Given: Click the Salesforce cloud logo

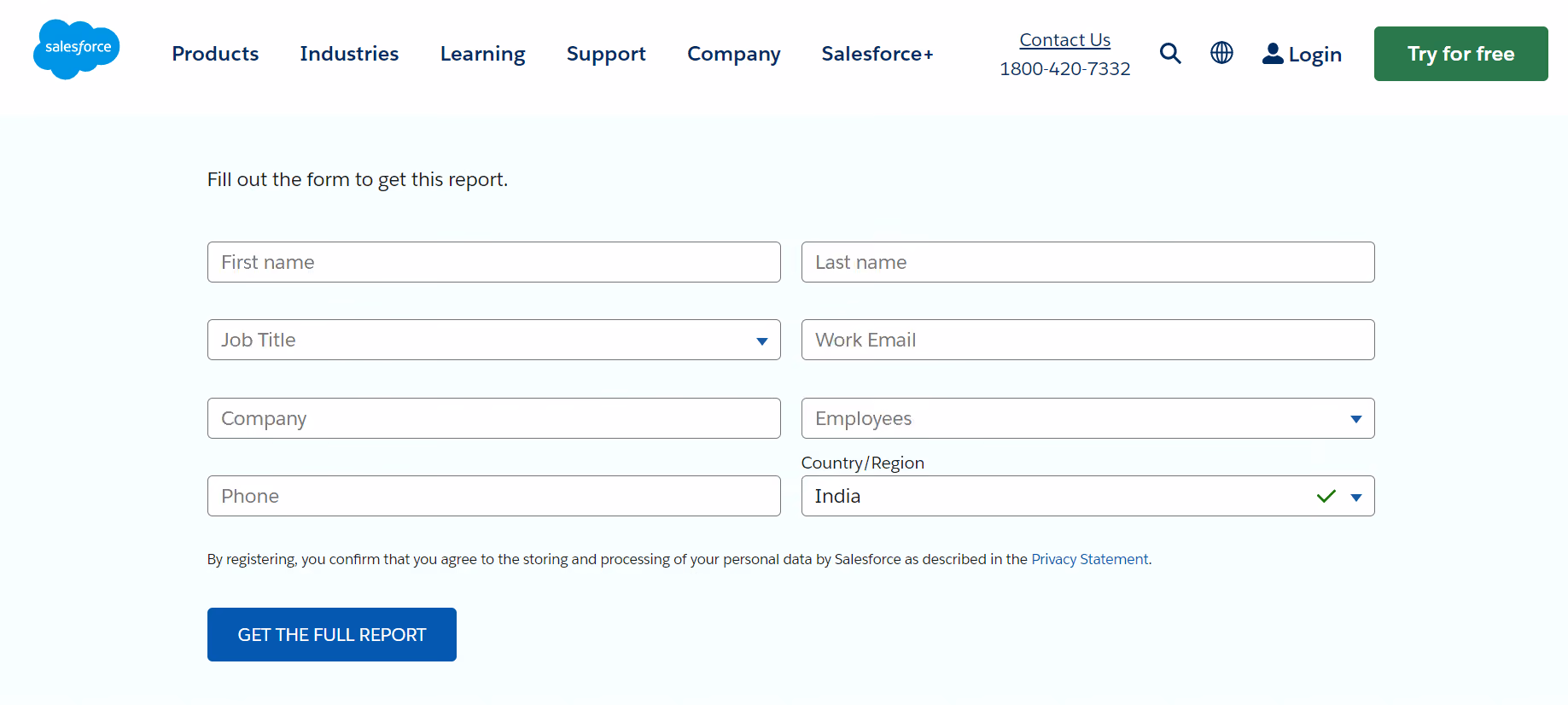Looking at the screenshot, I should pyautogui.click(x=77, y=50).
